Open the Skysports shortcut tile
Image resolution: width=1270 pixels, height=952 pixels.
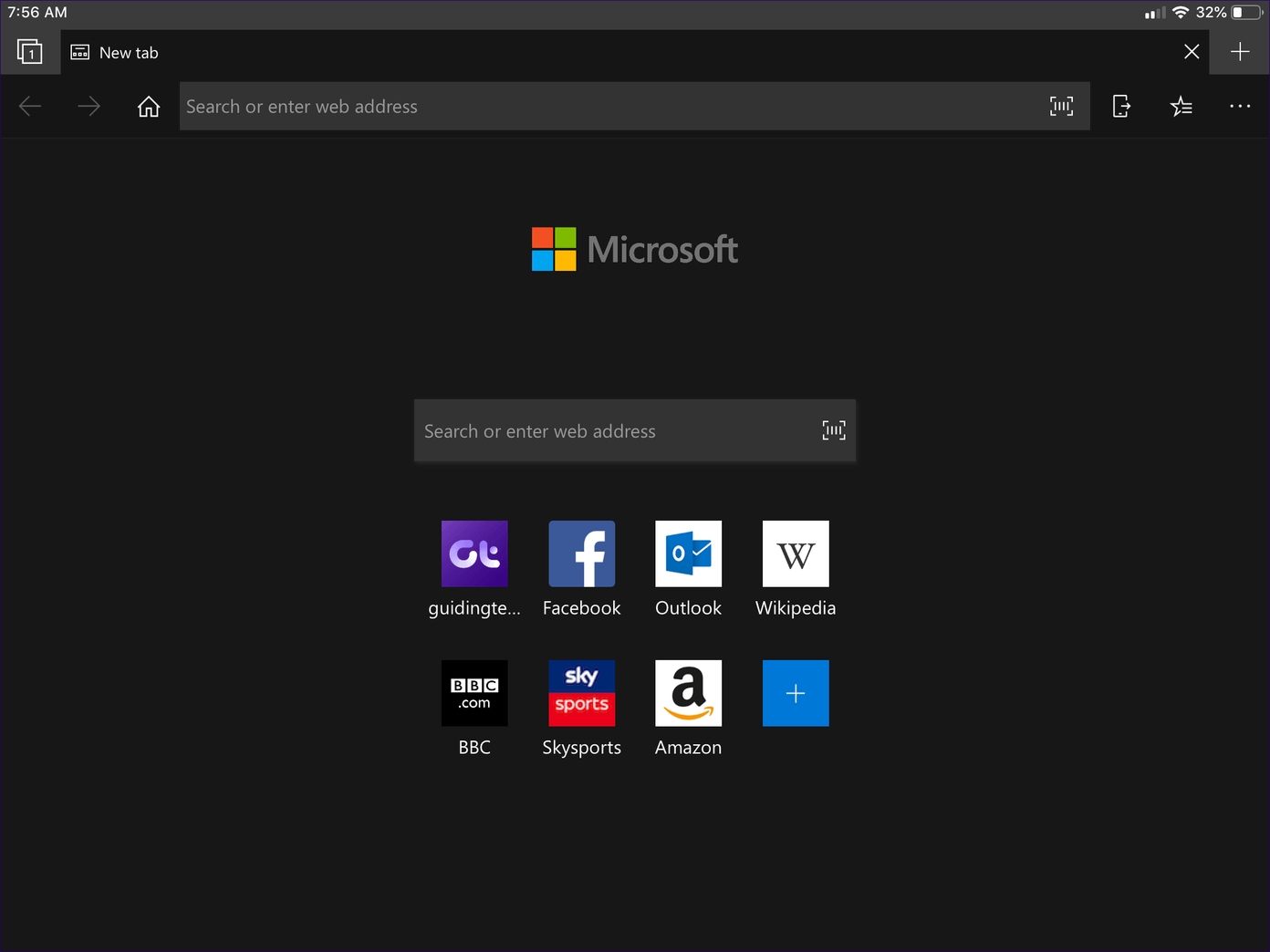tap(581, 693)
